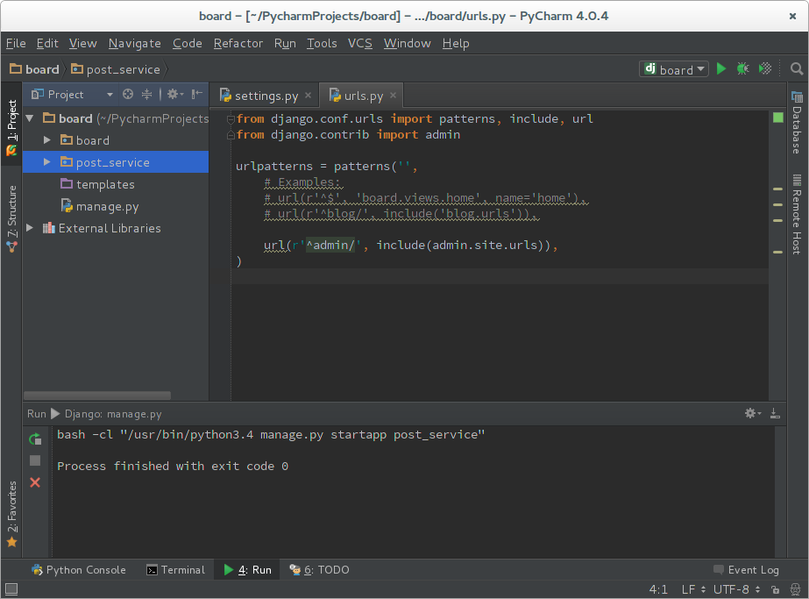Click Scroll from Source target icon
809x599 pixels.
click(127, 94)
